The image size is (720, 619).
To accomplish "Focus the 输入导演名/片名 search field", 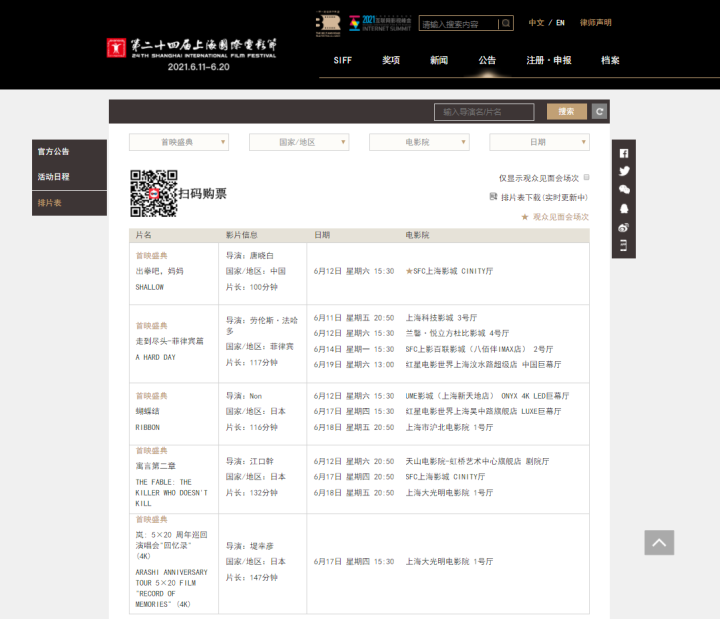I will 484,112.
